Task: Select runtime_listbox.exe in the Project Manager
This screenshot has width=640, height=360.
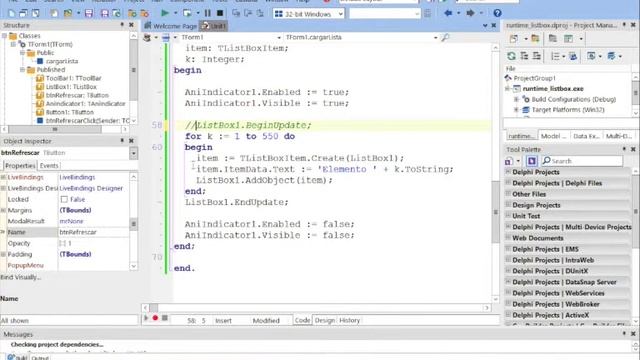Action: [553, 89]
